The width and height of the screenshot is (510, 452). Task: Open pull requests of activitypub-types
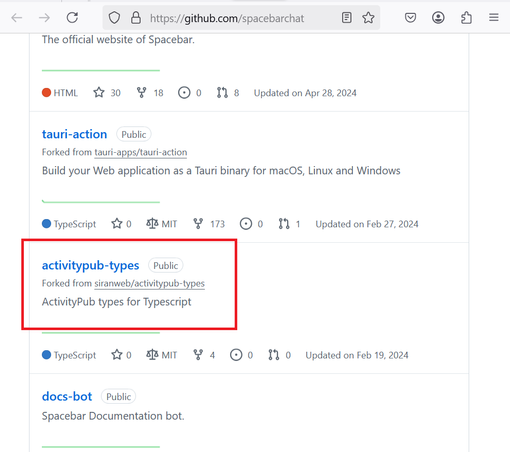pos(280,355)
